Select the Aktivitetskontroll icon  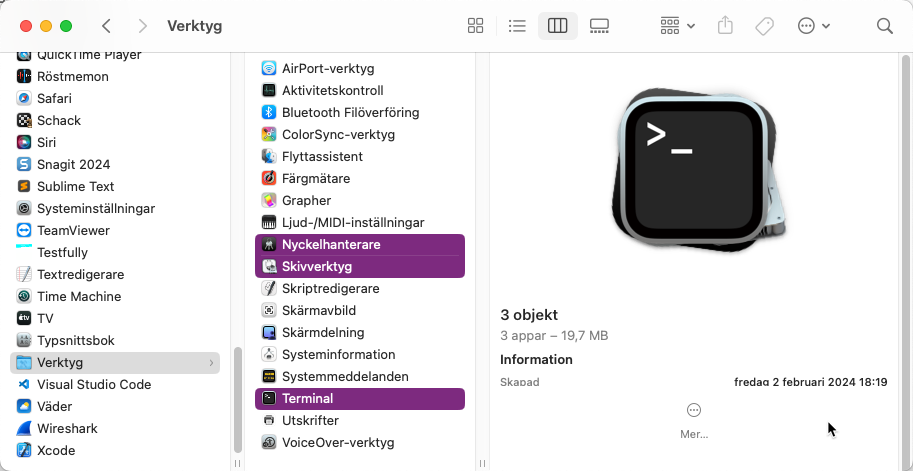tap(268, 90)
